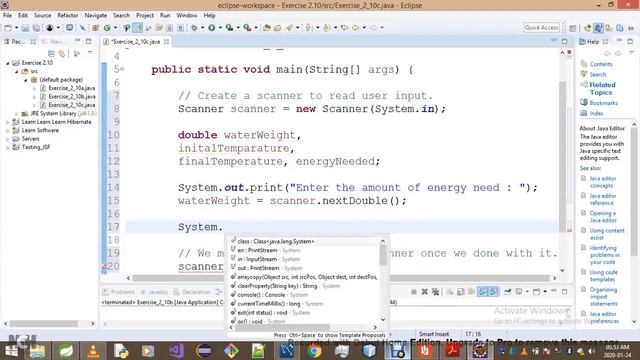Open Display Selected Console dropdown arrow
This screenshot has width=640, height=360.
527,291
